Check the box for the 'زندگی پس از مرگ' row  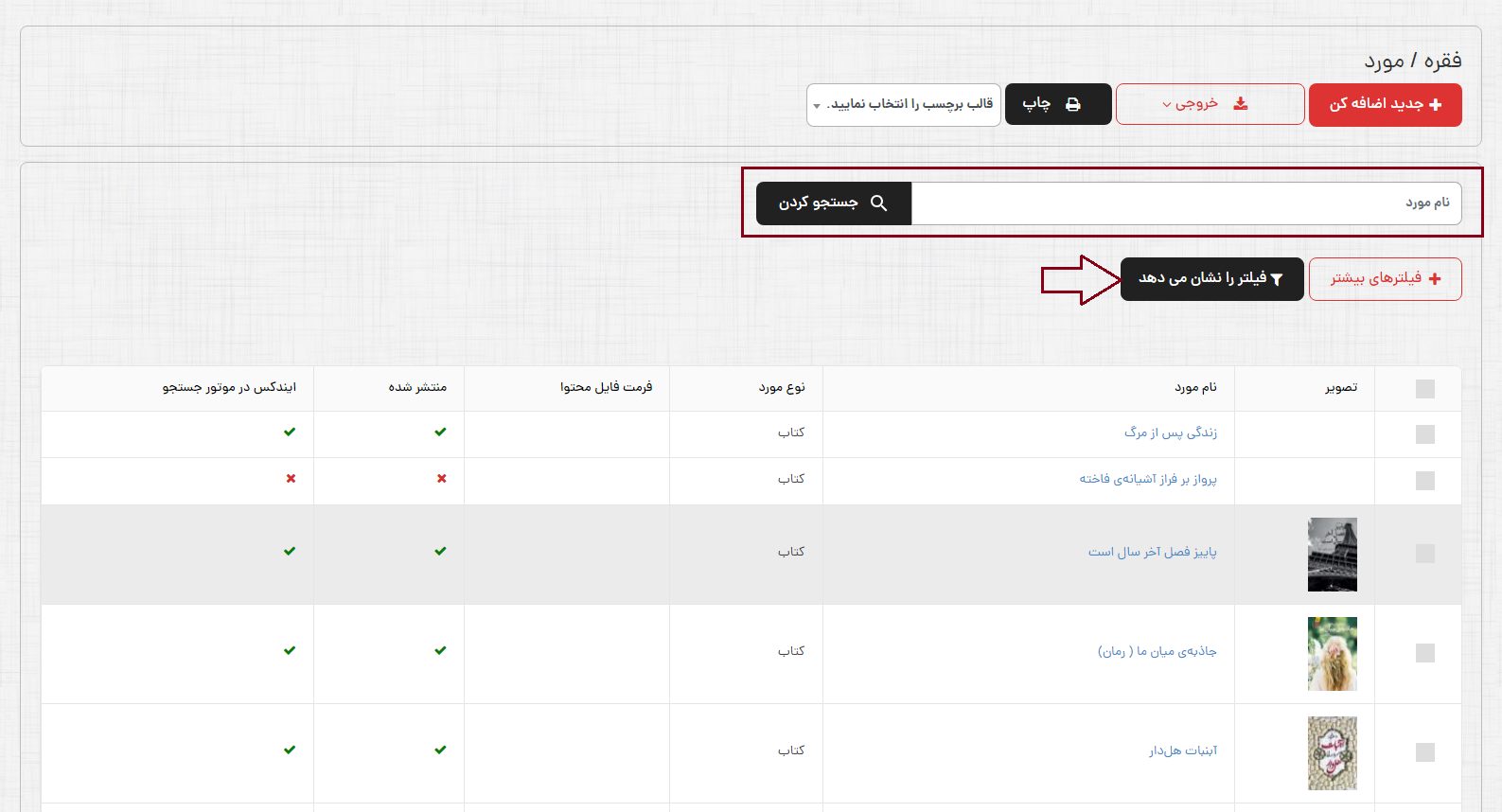point(1424,434)
